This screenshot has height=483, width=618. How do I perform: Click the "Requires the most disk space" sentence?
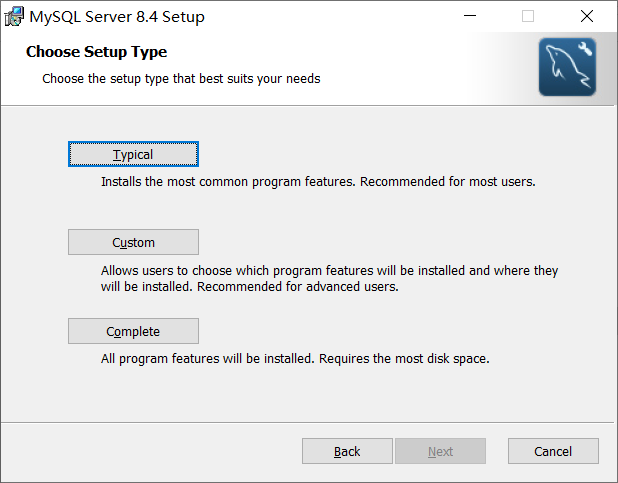point(404,358)
